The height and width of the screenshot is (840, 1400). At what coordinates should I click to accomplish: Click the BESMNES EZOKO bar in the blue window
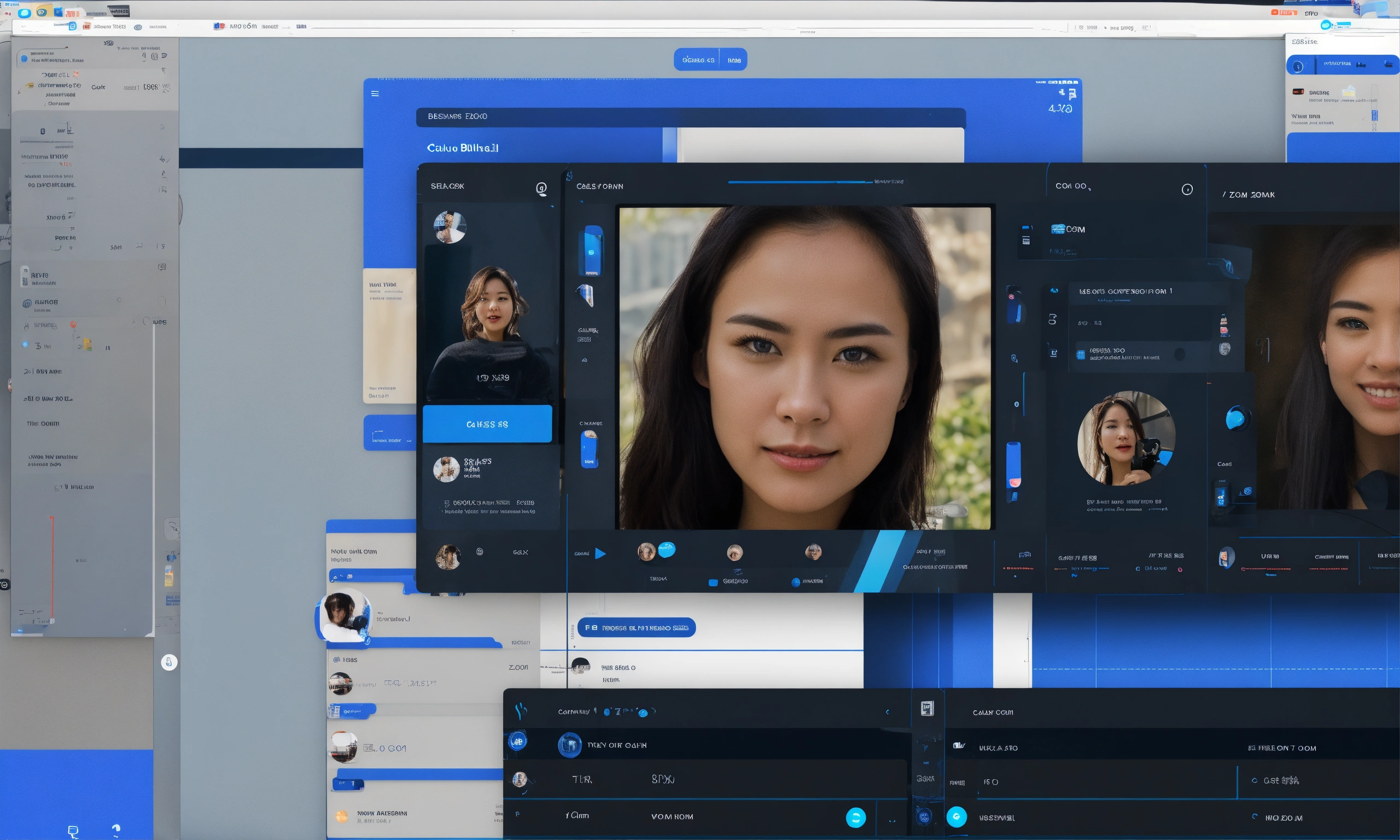(x=690, y=116)
